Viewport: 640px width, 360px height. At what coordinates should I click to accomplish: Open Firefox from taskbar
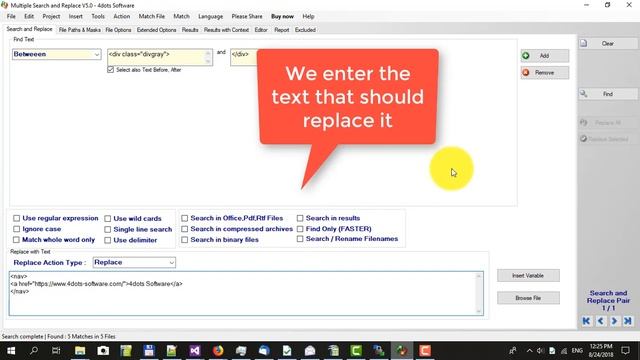coord(218,351)
